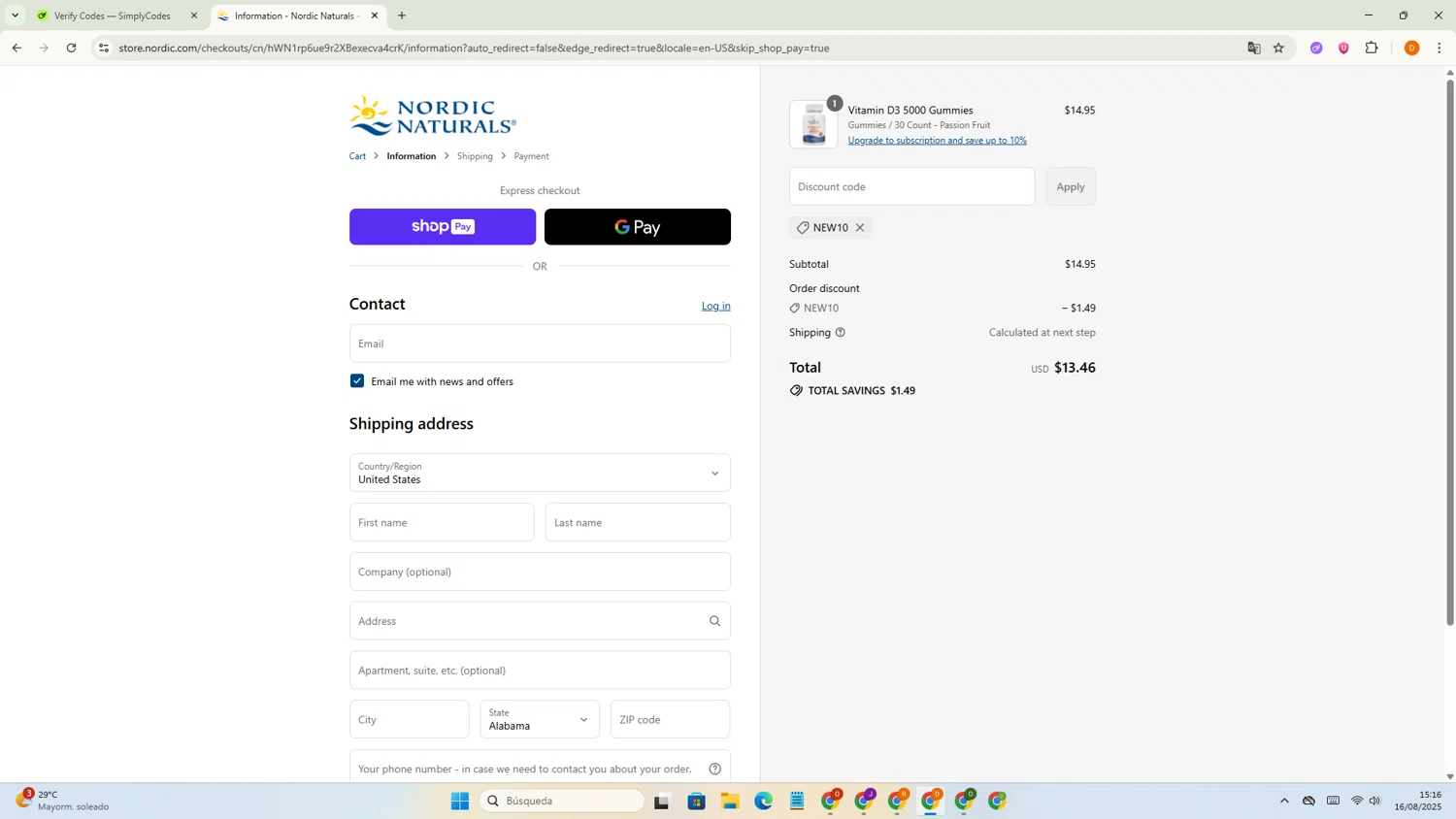Image resolution: width=1456 pixels, height=819 pixels.
Task: Open the State dropdown
Action: 540,719
